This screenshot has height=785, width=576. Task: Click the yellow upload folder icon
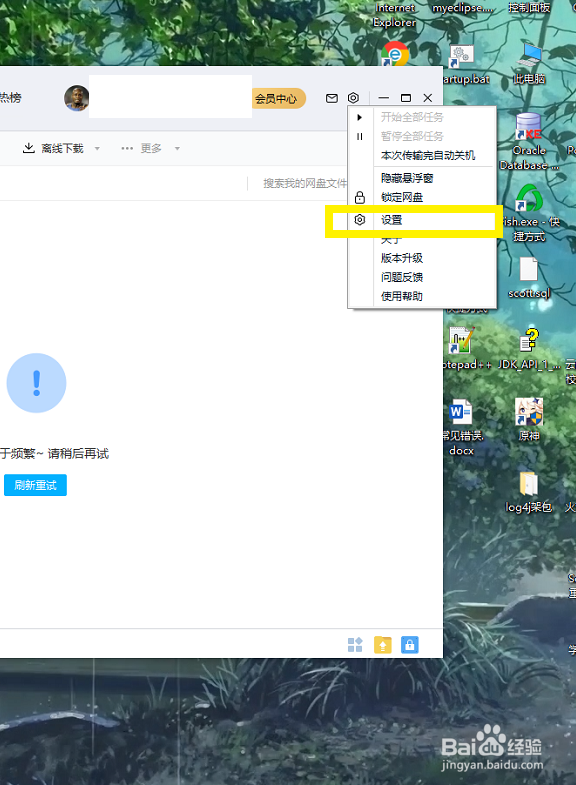[383, 645]
